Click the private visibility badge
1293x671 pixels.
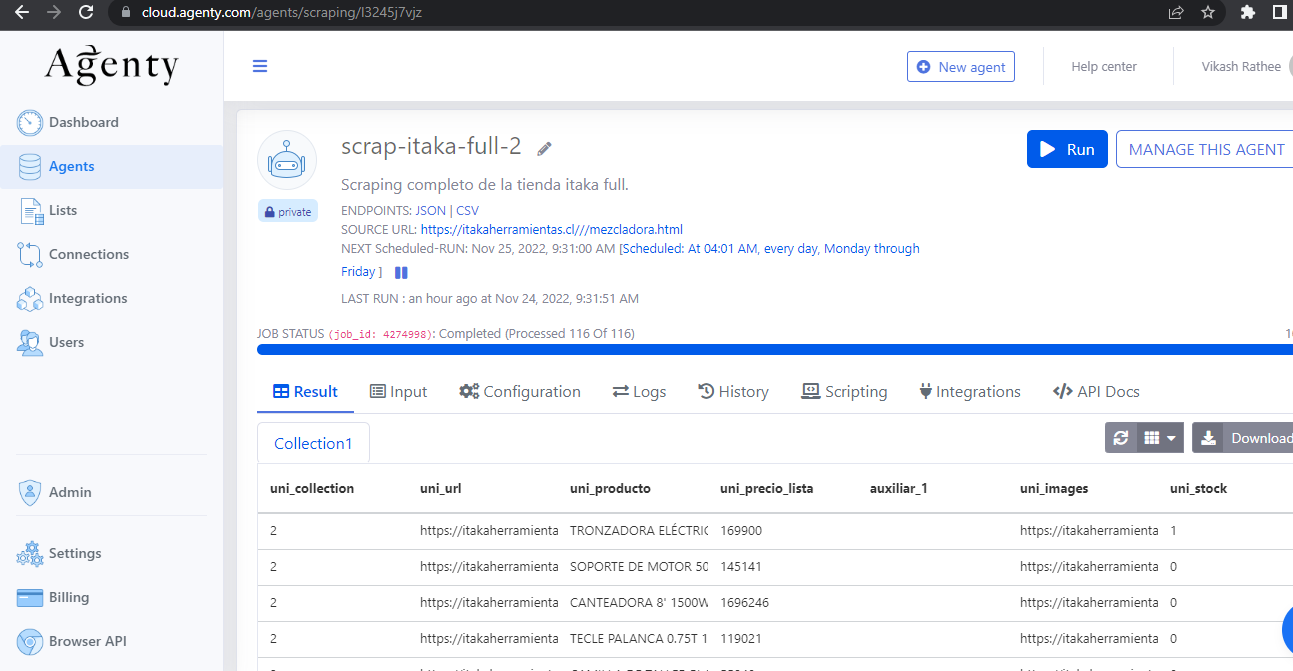[x=288, y=212]
